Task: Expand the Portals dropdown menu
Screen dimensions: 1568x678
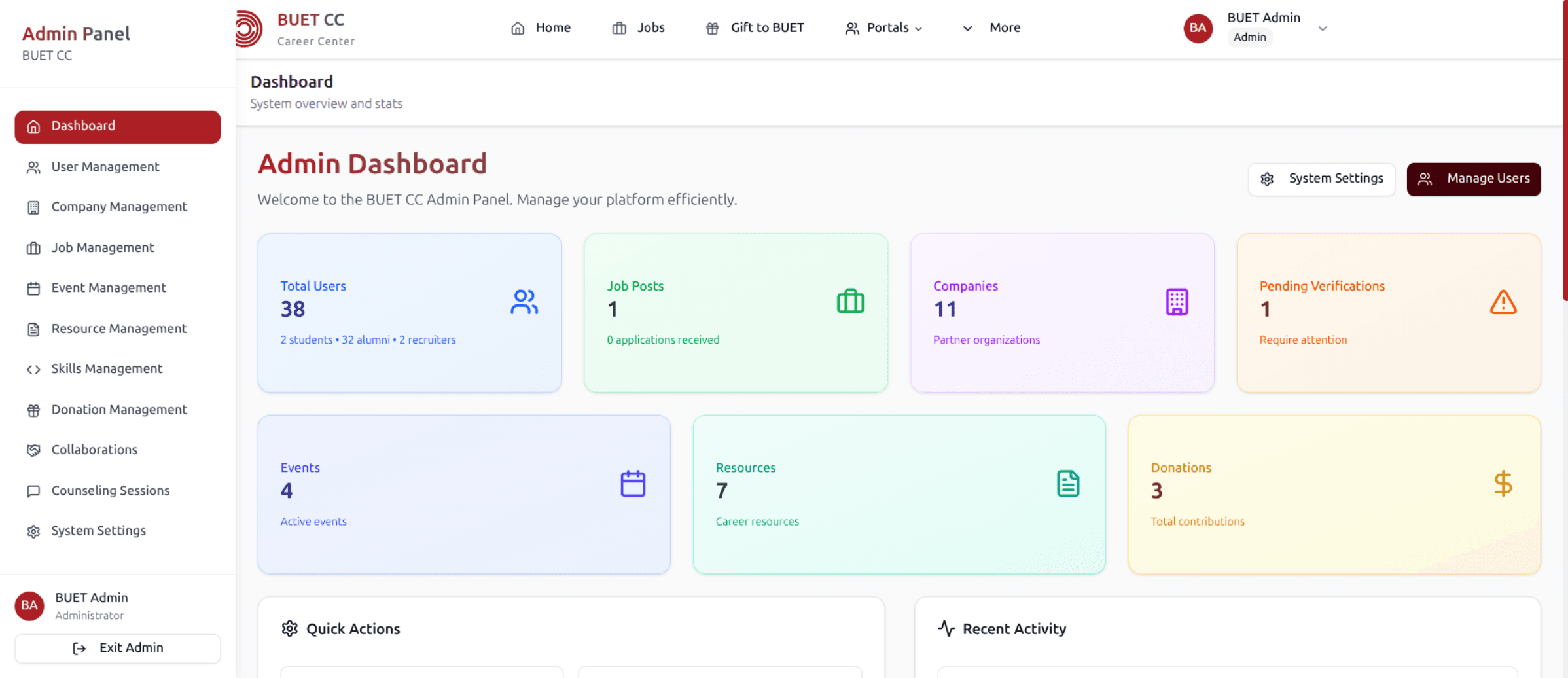Action: pyautogui.click(x=883, y=28)
